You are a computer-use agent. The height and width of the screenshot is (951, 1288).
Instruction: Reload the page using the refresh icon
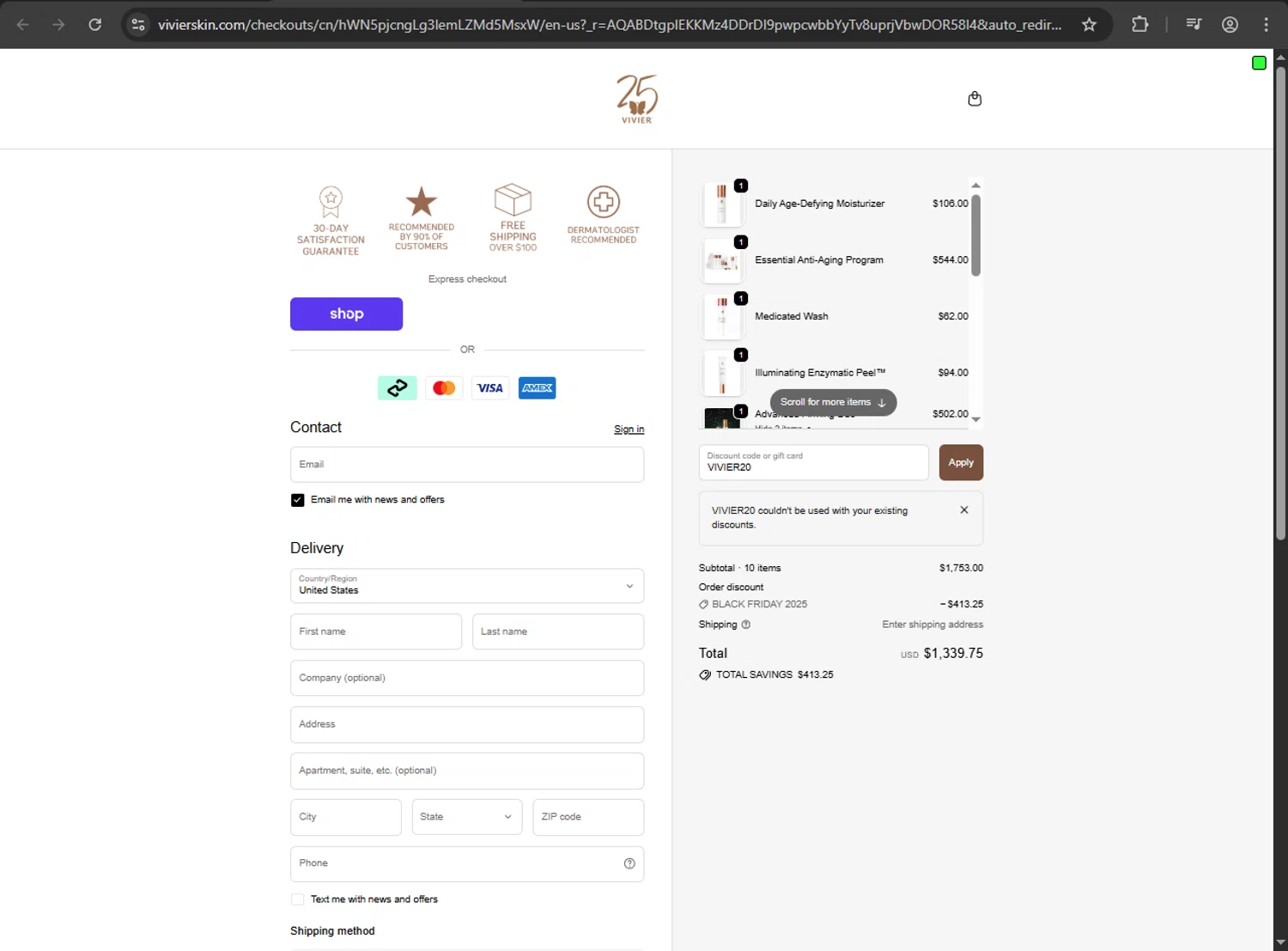[x=95, y=24]
